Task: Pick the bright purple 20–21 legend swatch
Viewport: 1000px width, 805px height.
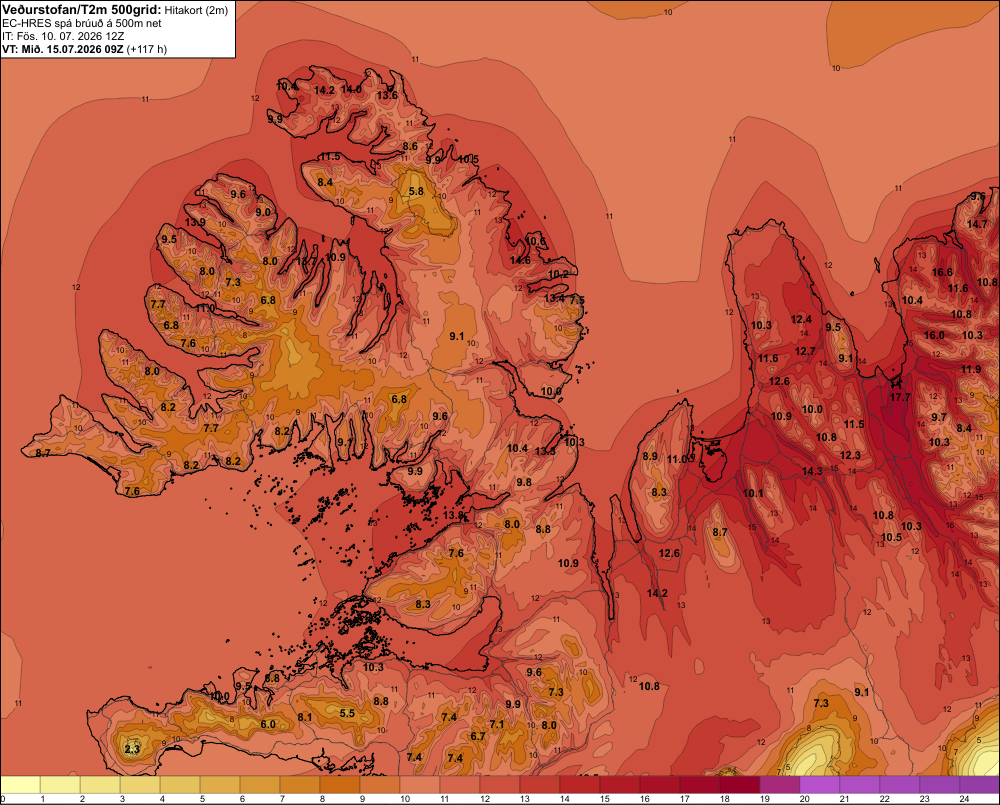Action: pos(820,785)
